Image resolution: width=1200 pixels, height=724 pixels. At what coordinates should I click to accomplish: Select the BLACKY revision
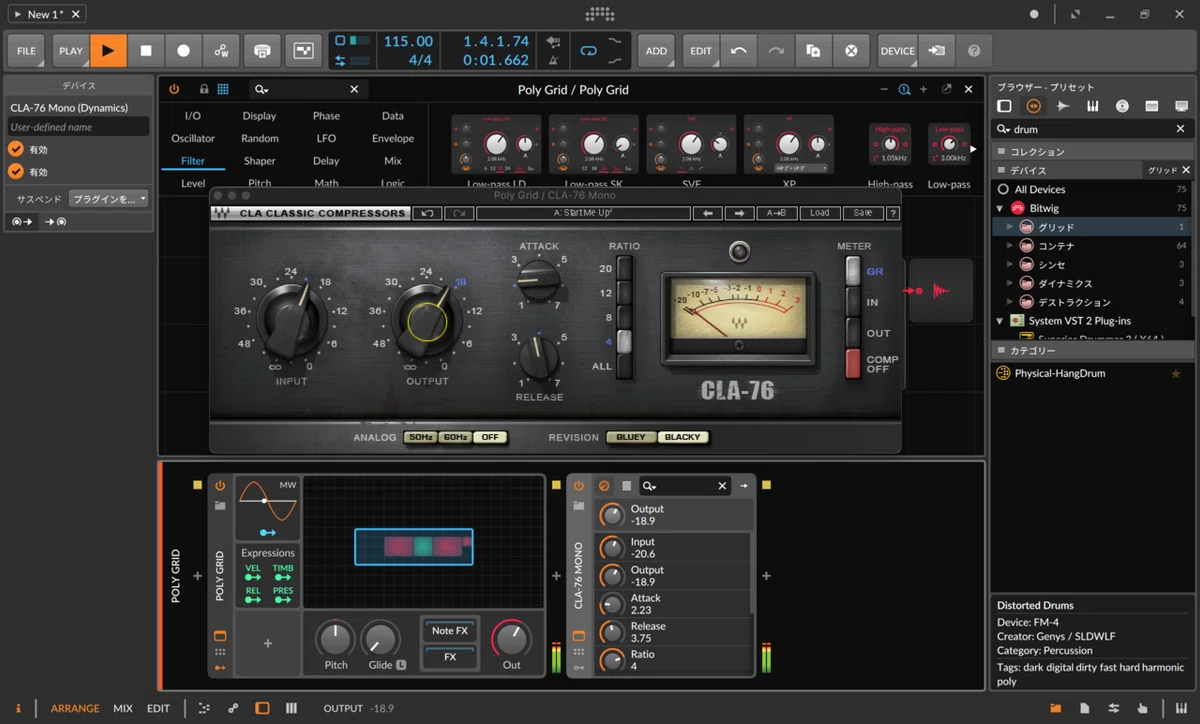coord(683,437)
